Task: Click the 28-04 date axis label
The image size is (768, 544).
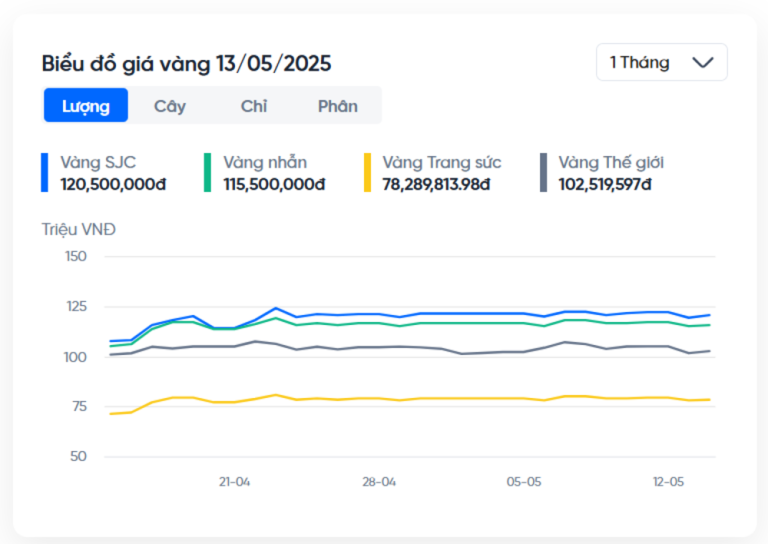Action: click(379, 481)
